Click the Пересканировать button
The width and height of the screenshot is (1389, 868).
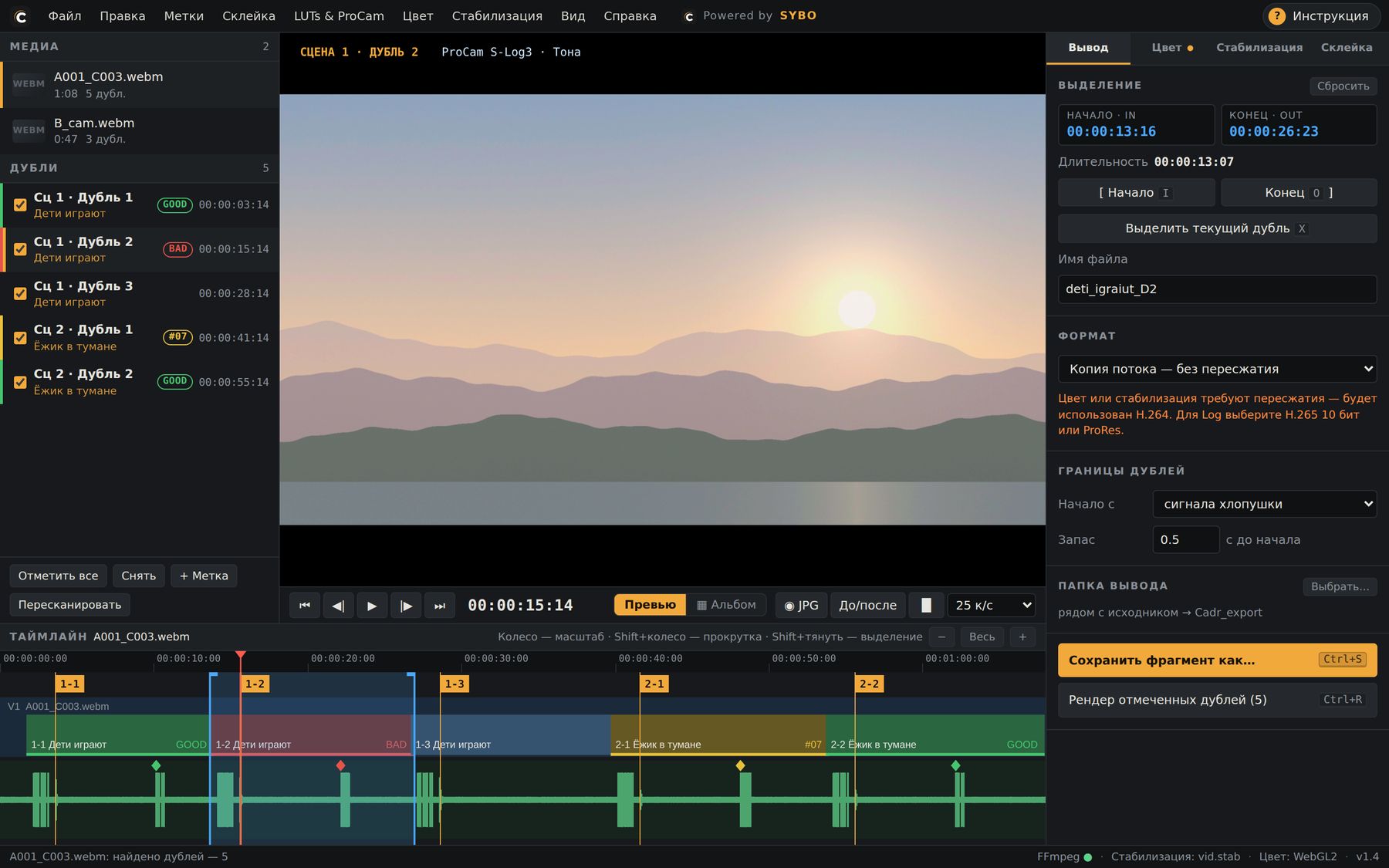tap(69, 605)
